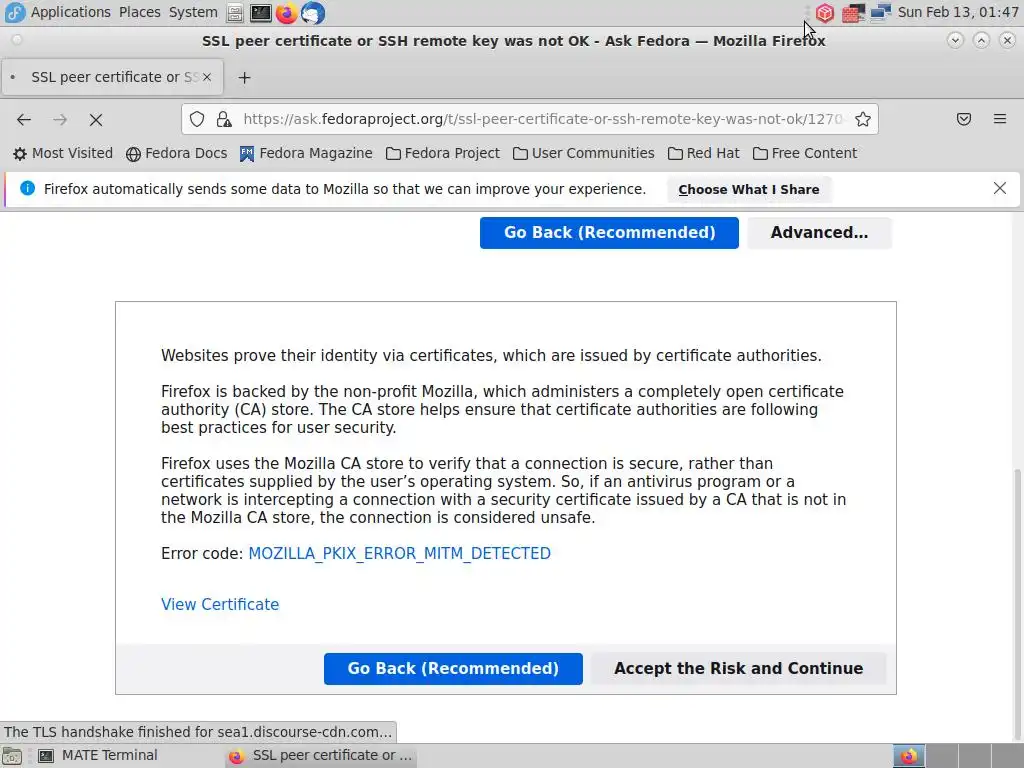Image resolution: width=1024 pixels, height=768 pixels.
Task: Launch Firefox from top panel
Action: (286, 12)
